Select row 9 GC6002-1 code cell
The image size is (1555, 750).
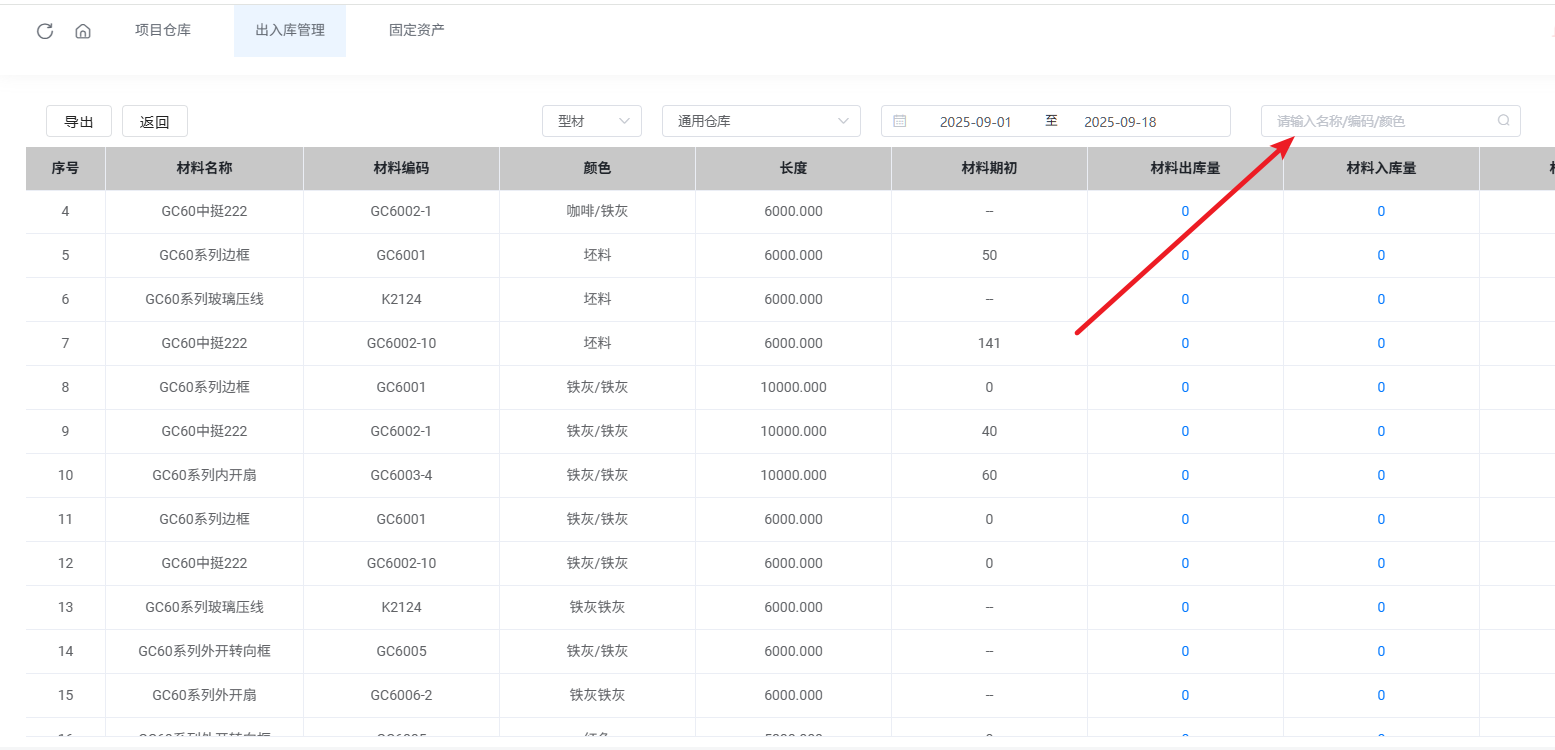[401, 431]
